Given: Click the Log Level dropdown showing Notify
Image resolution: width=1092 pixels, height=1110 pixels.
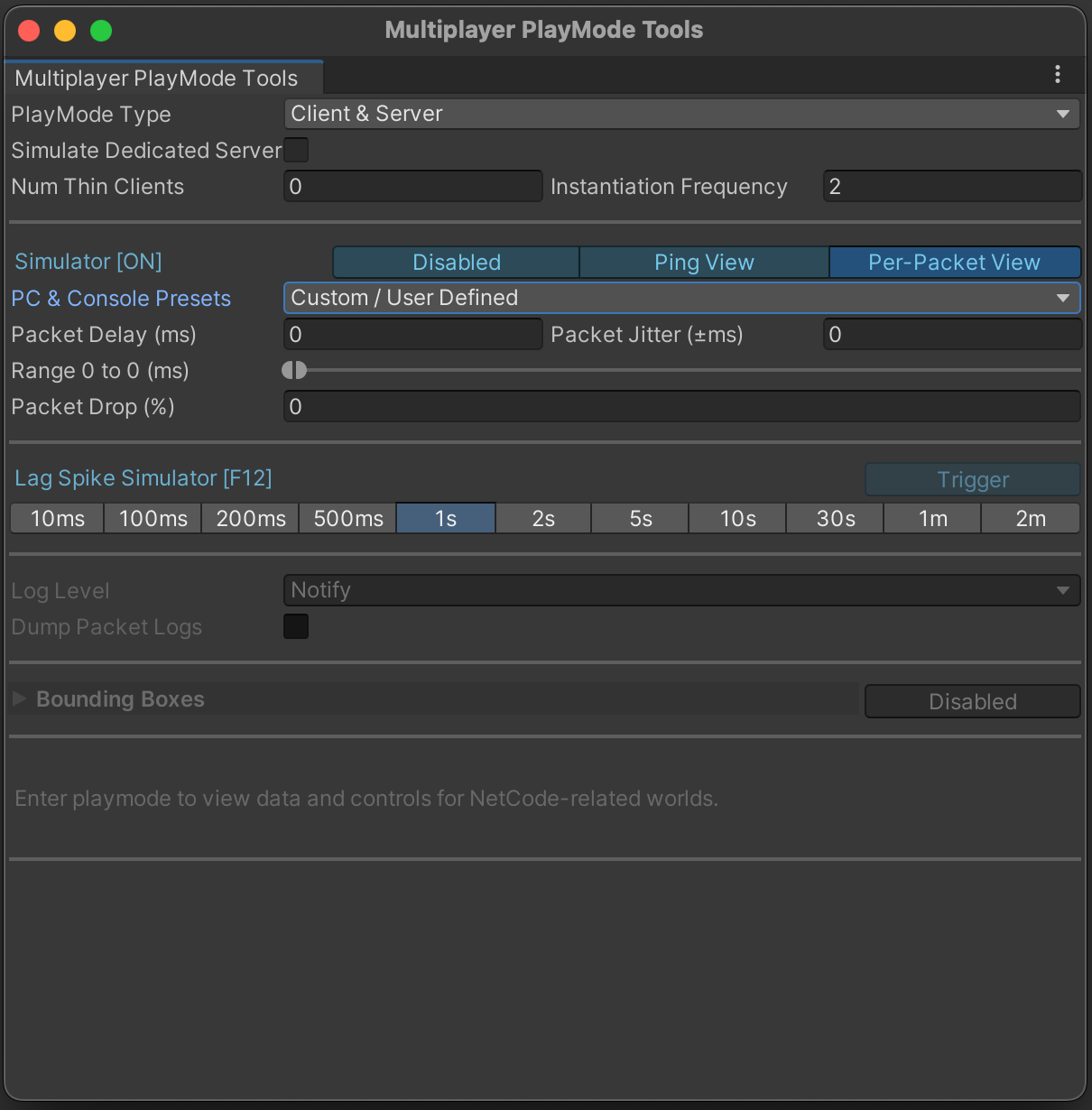Looking at the screenshot, I should pos(681,589).
